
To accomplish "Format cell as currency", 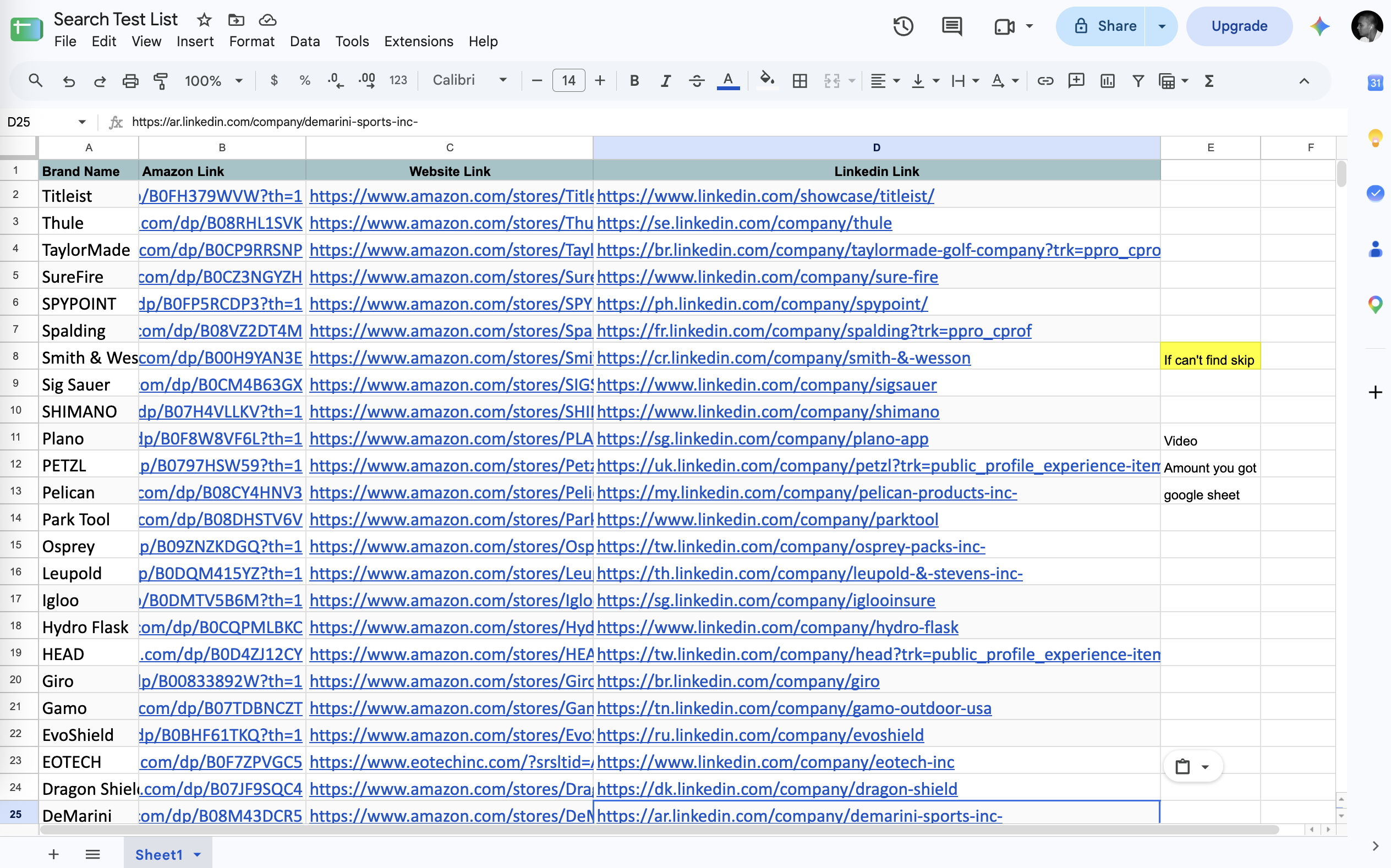I will click(x=275, y=80).
